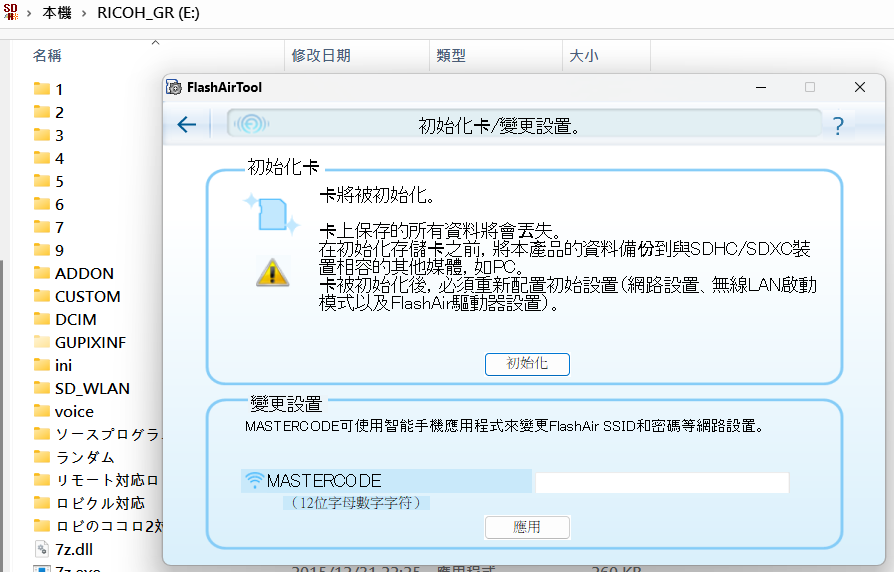The width and height of the screenshot is (894, 572).
Task: Expand chevron before RICOH_GR breadcrumb
Action: pos(84,13)
